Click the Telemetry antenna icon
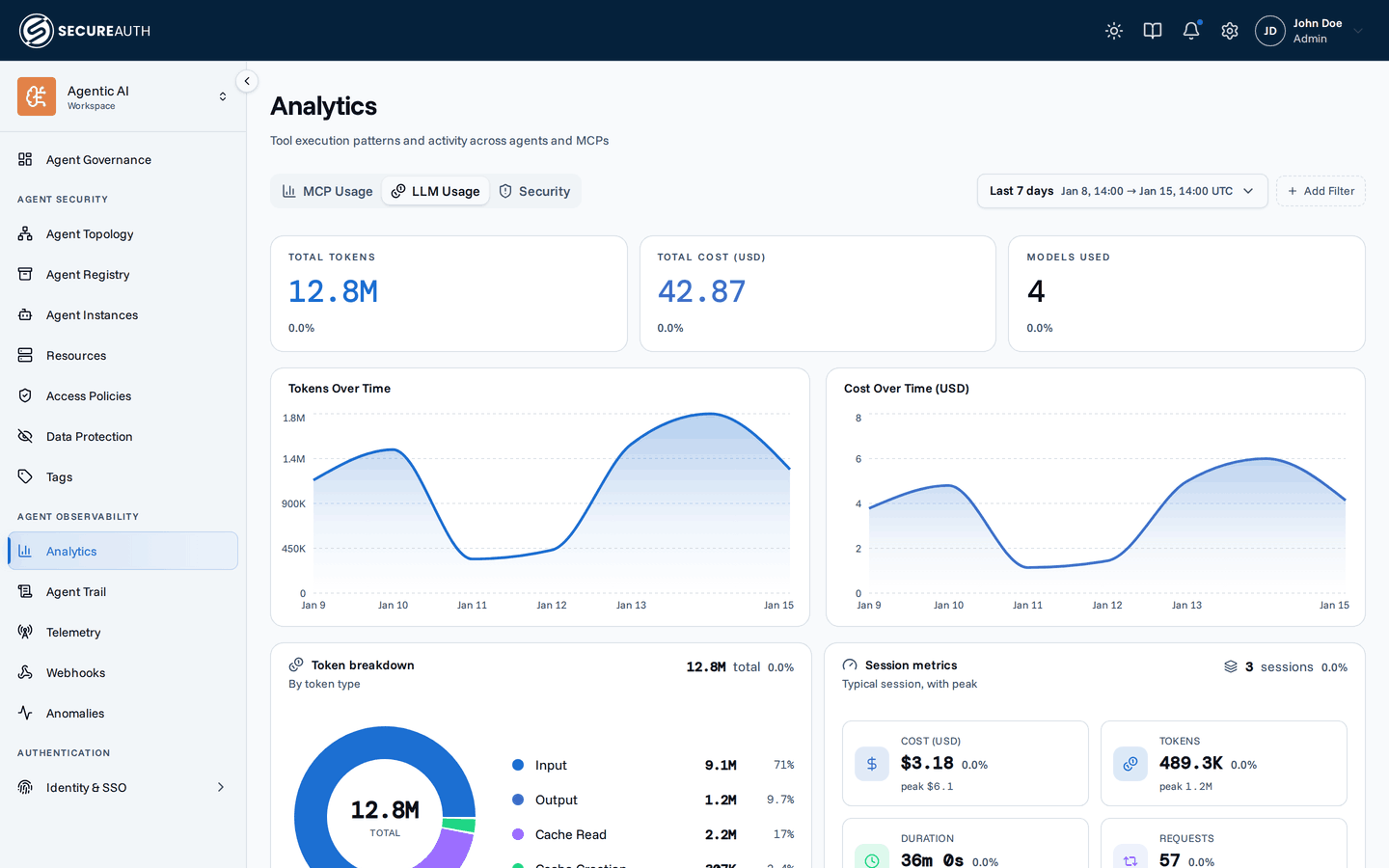The image size is (1389, 868). tap(25, 632)
